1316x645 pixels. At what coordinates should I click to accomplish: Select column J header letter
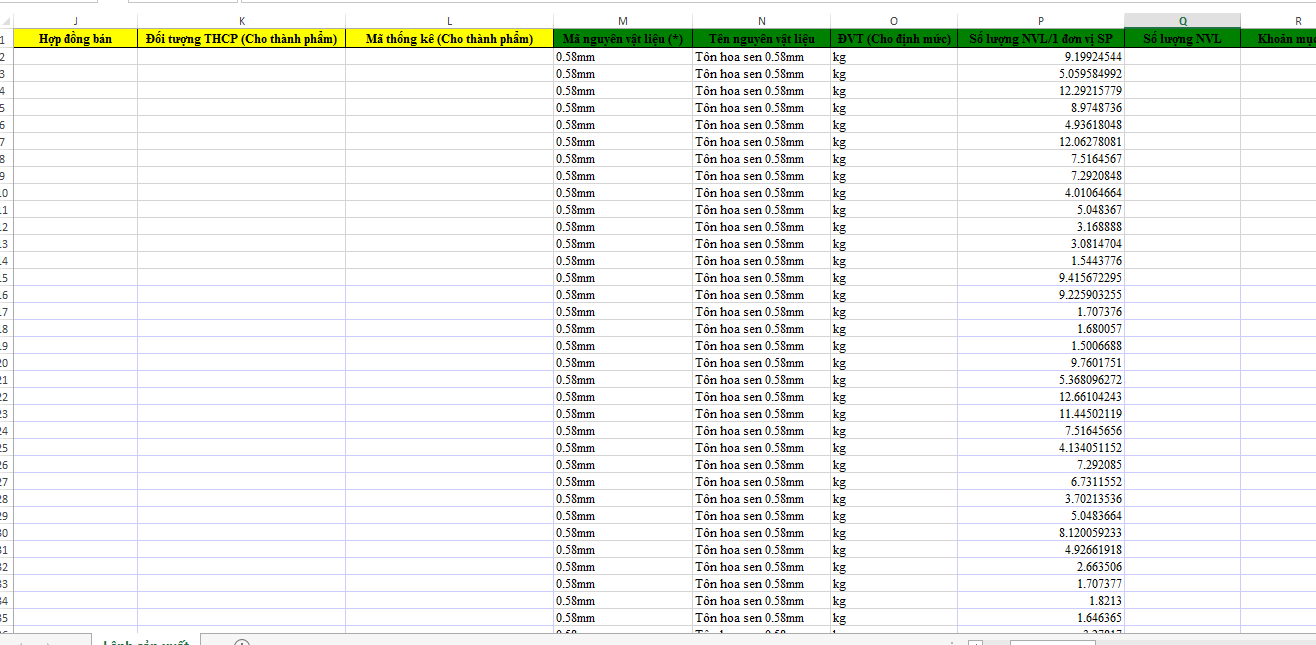76,21
